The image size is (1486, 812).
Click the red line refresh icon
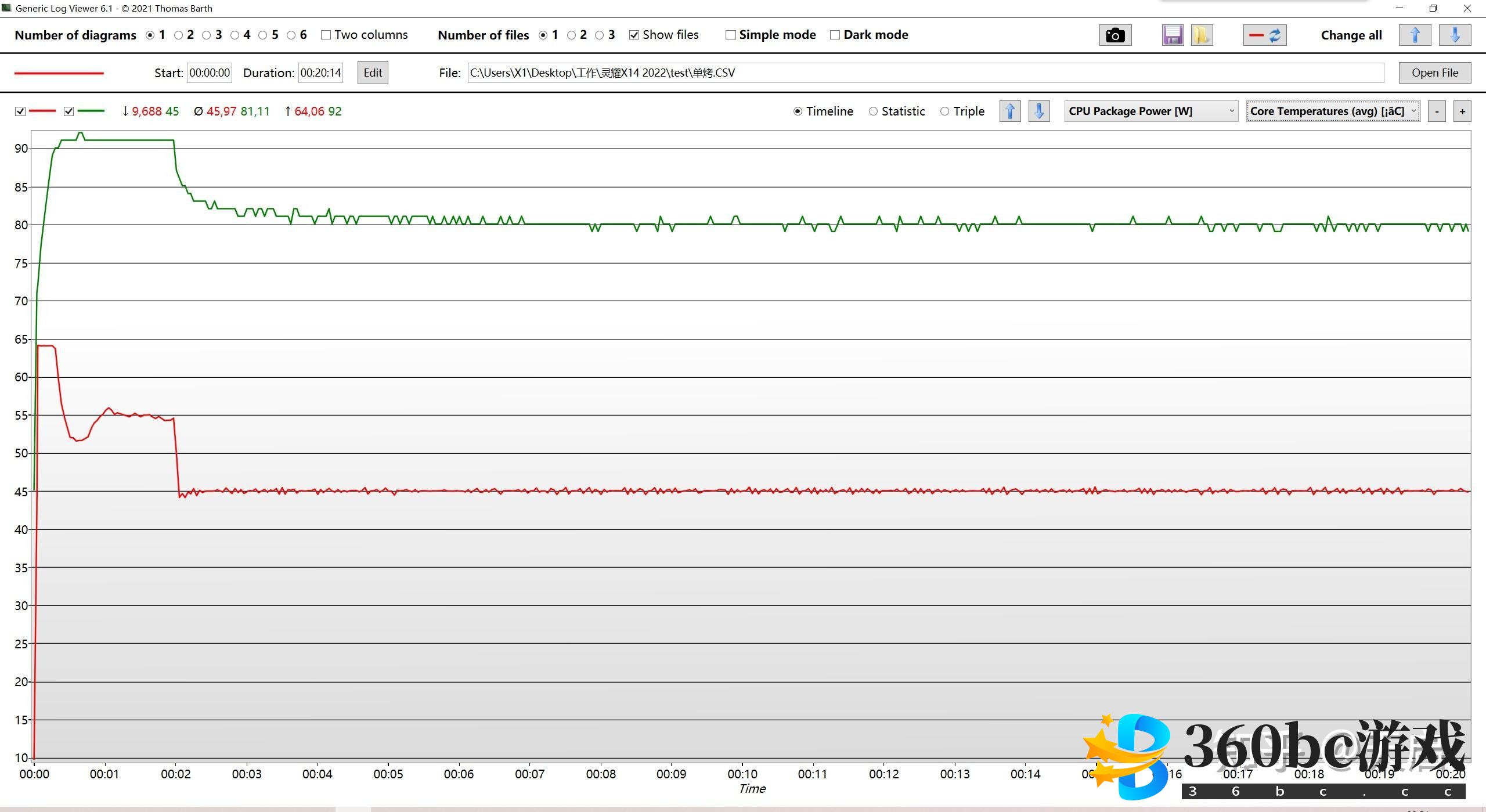[1265, 35]
